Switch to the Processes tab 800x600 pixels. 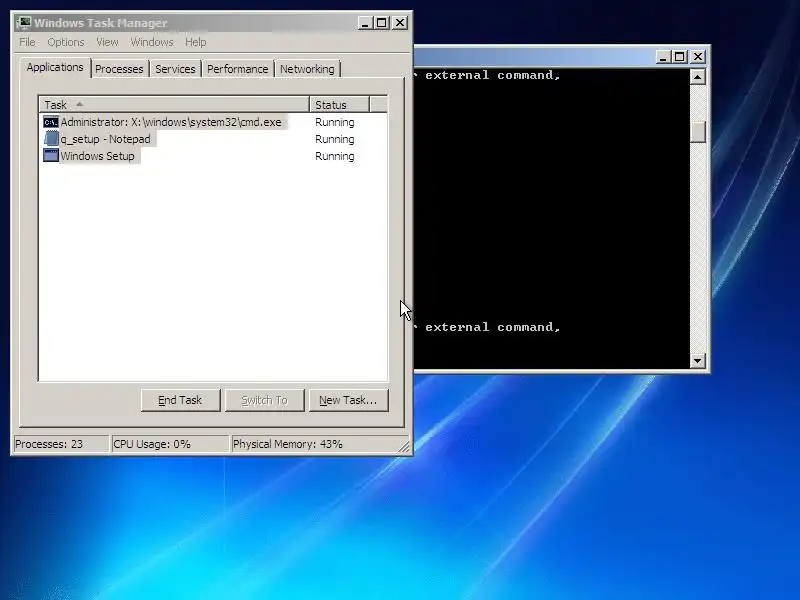(x=119, y=69)
